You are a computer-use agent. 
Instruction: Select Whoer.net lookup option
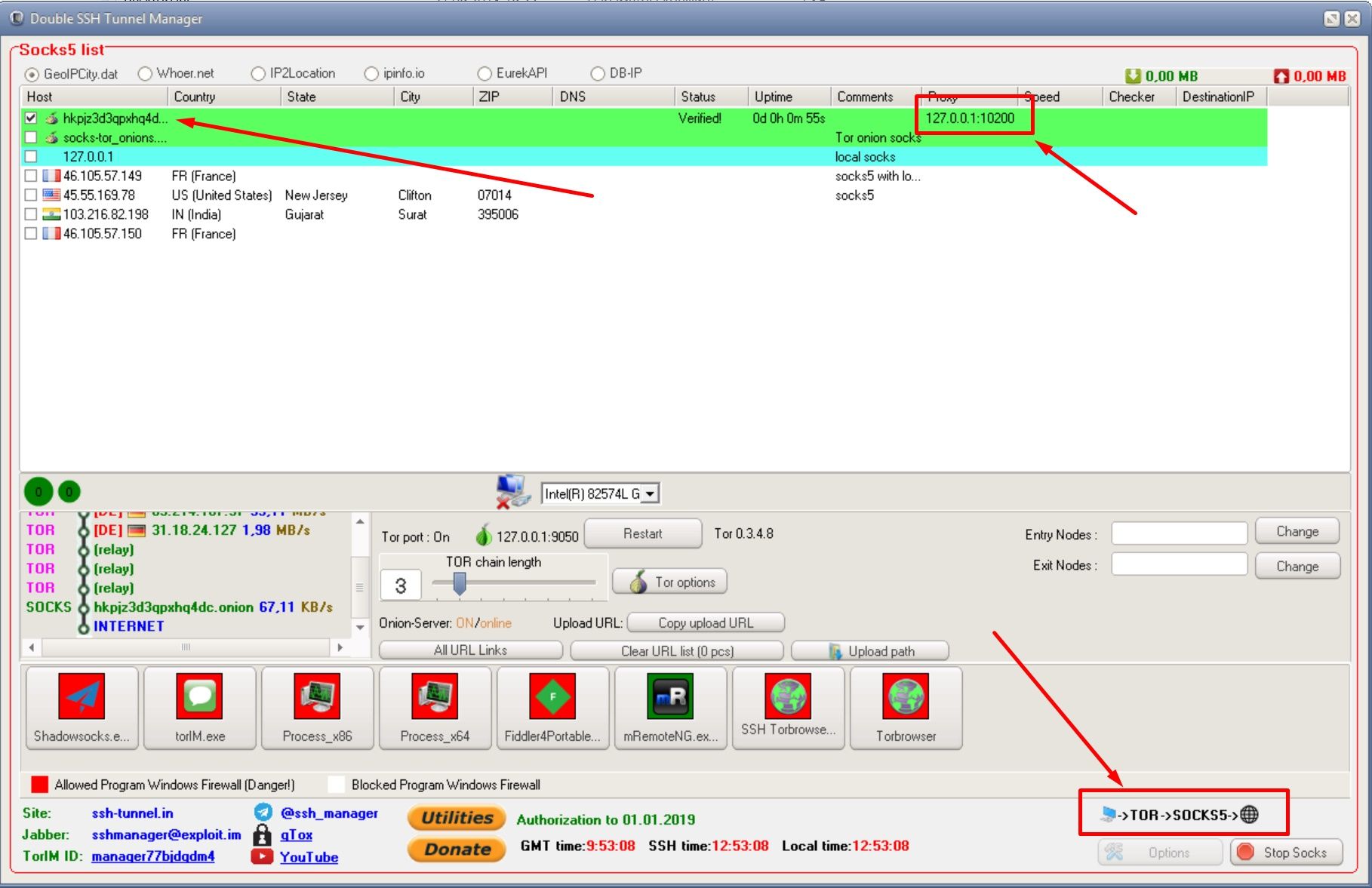tap(145, 73)
